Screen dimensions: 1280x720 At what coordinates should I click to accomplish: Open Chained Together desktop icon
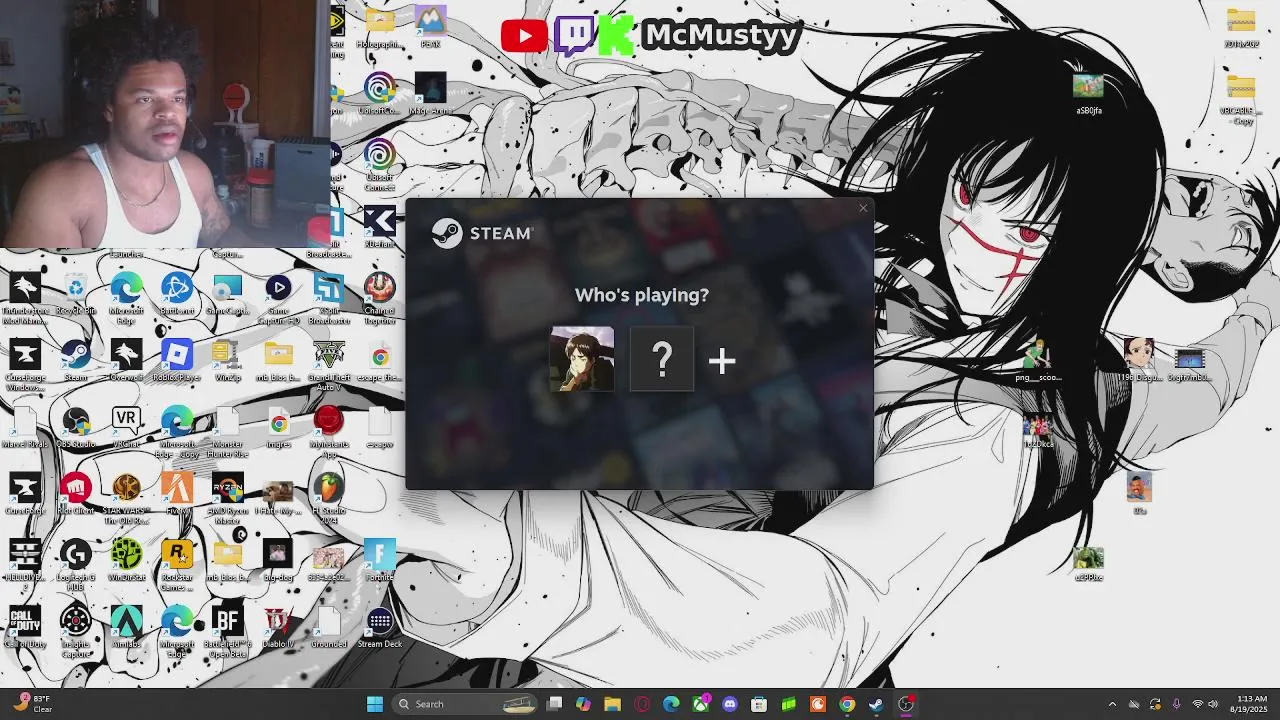[x=380, y=299]
